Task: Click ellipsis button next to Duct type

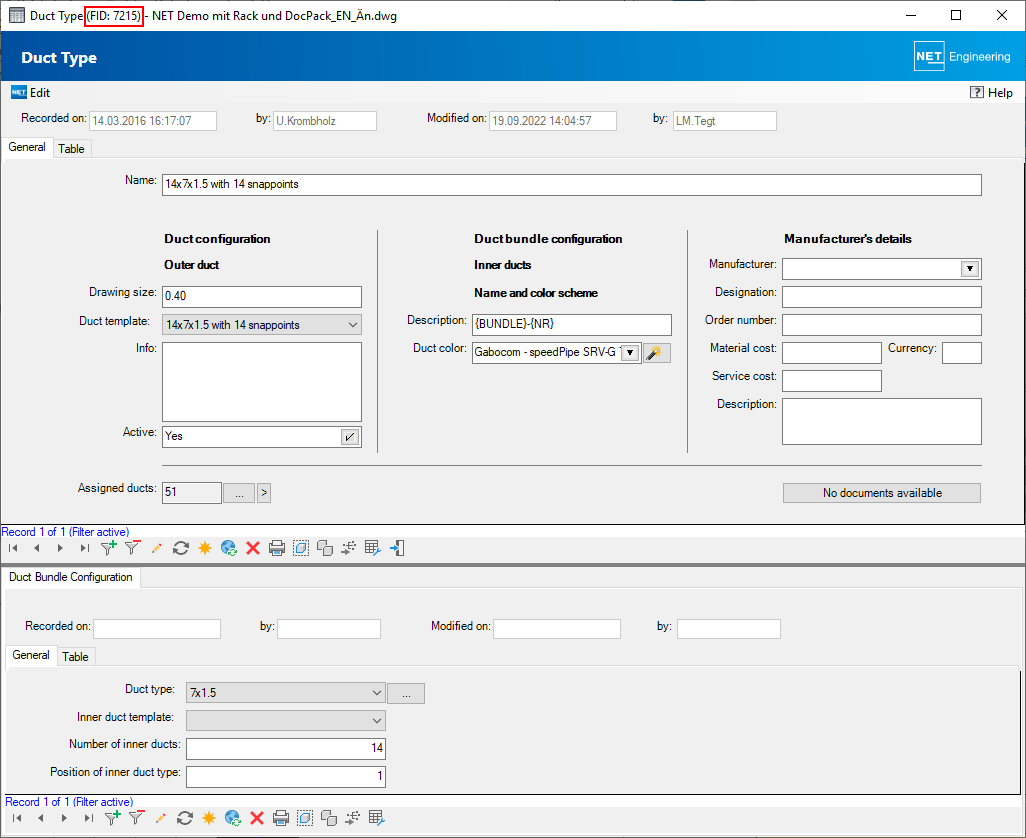Action: click(x=406, y=693)
